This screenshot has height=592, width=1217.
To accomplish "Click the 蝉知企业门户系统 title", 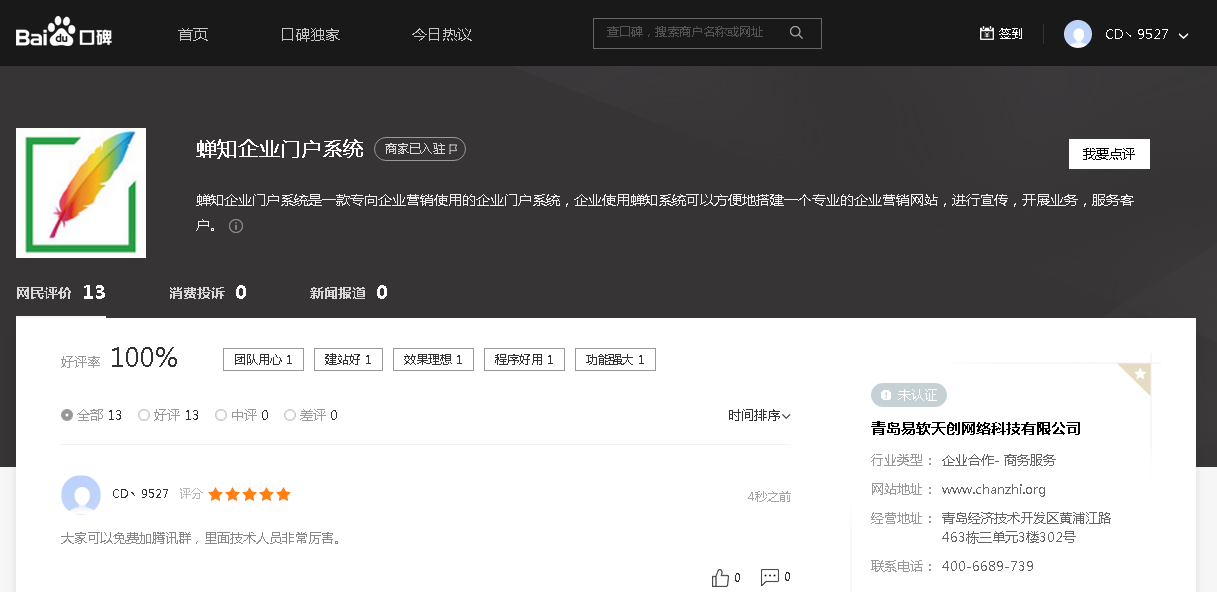I will pyautogui.click(x=280, y=149).
